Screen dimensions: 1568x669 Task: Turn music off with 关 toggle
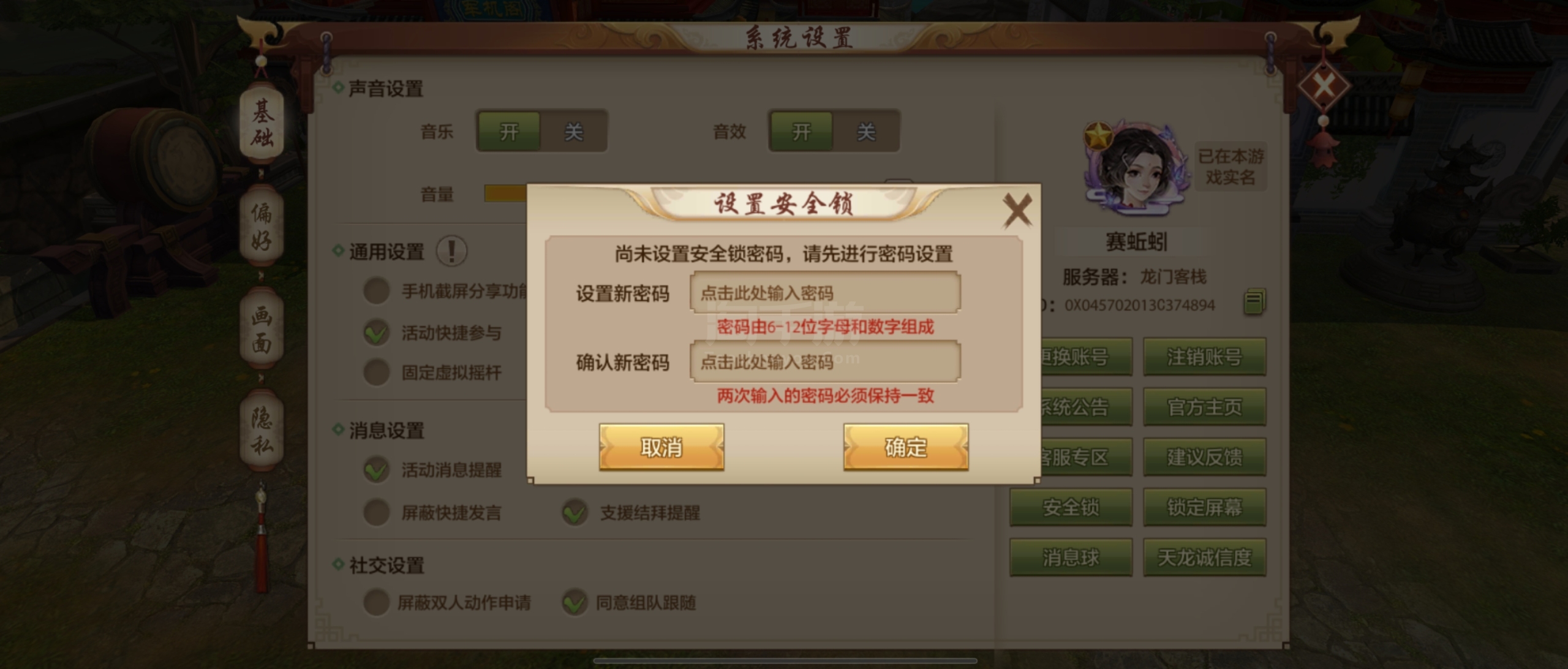pos(574,131)
